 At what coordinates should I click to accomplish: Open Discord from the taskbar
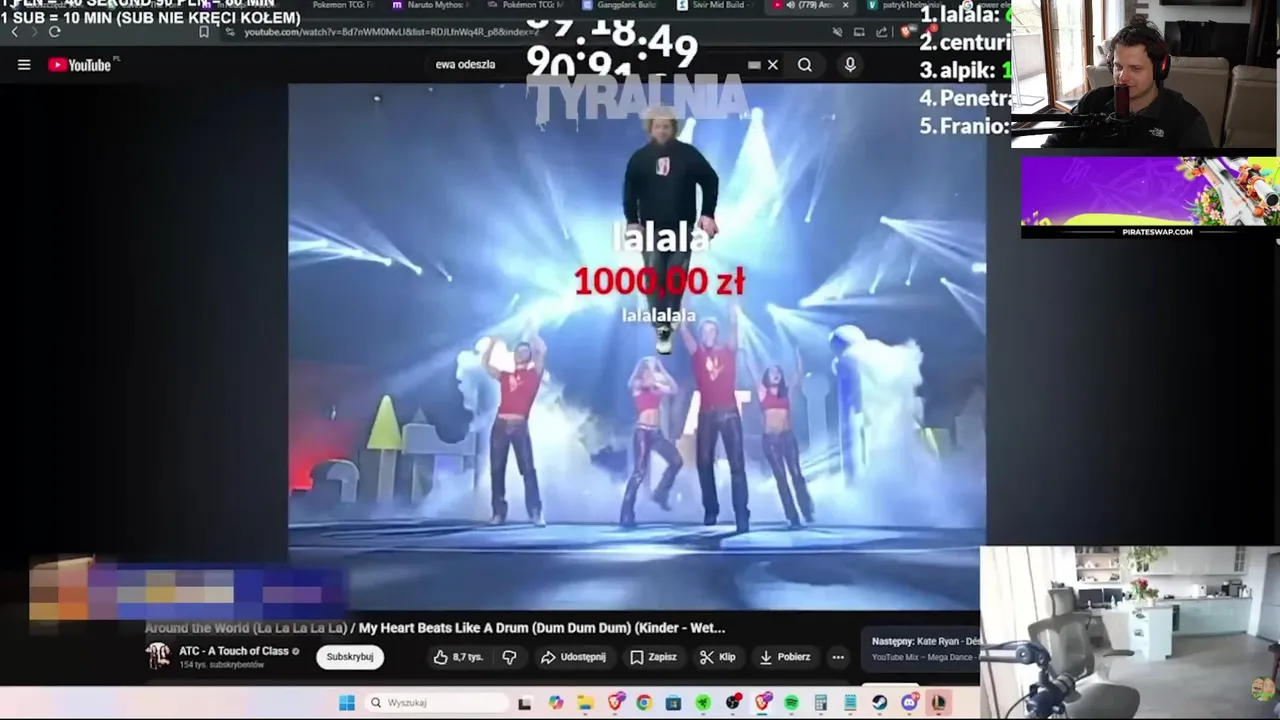[x=910, y=703]
